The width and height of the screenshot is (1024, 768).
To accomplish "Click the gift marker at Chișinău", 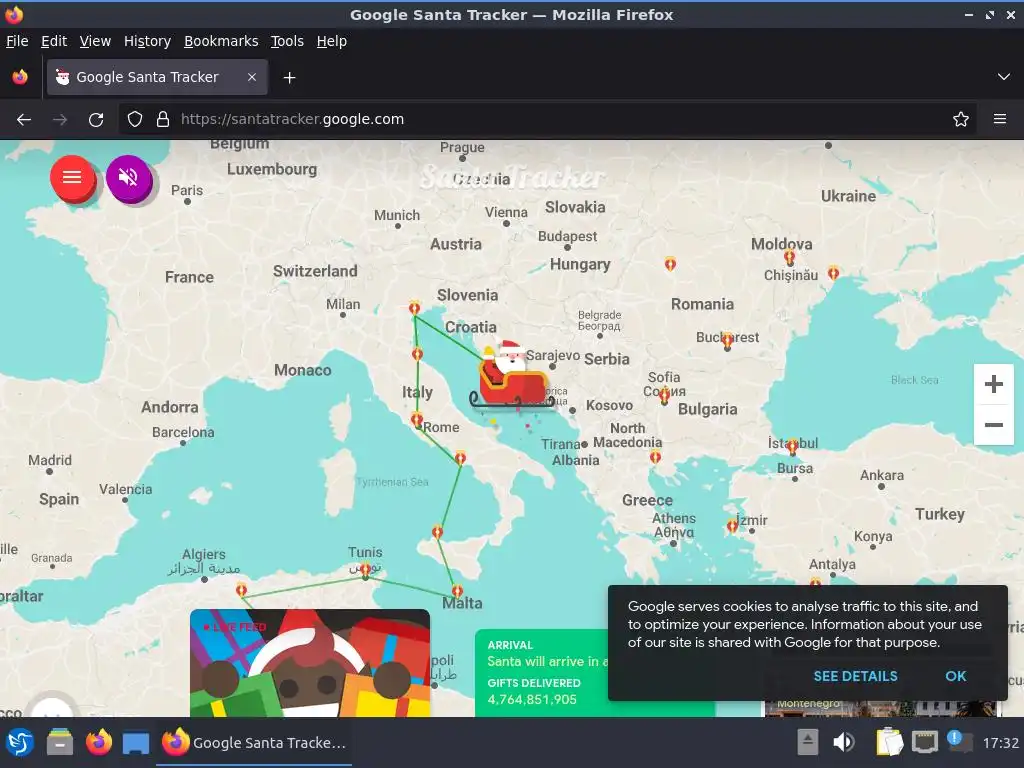I will tap(790, 257).
